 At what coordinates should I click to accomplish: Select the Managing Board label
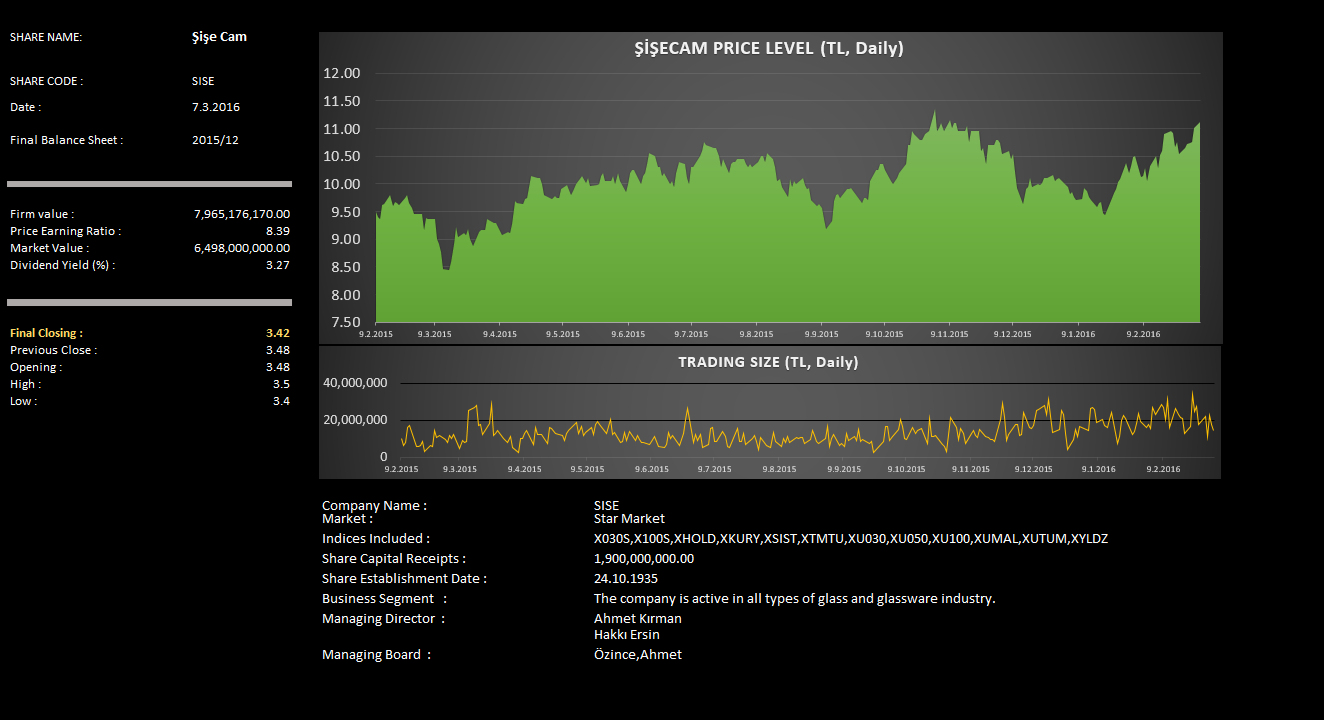377,655
